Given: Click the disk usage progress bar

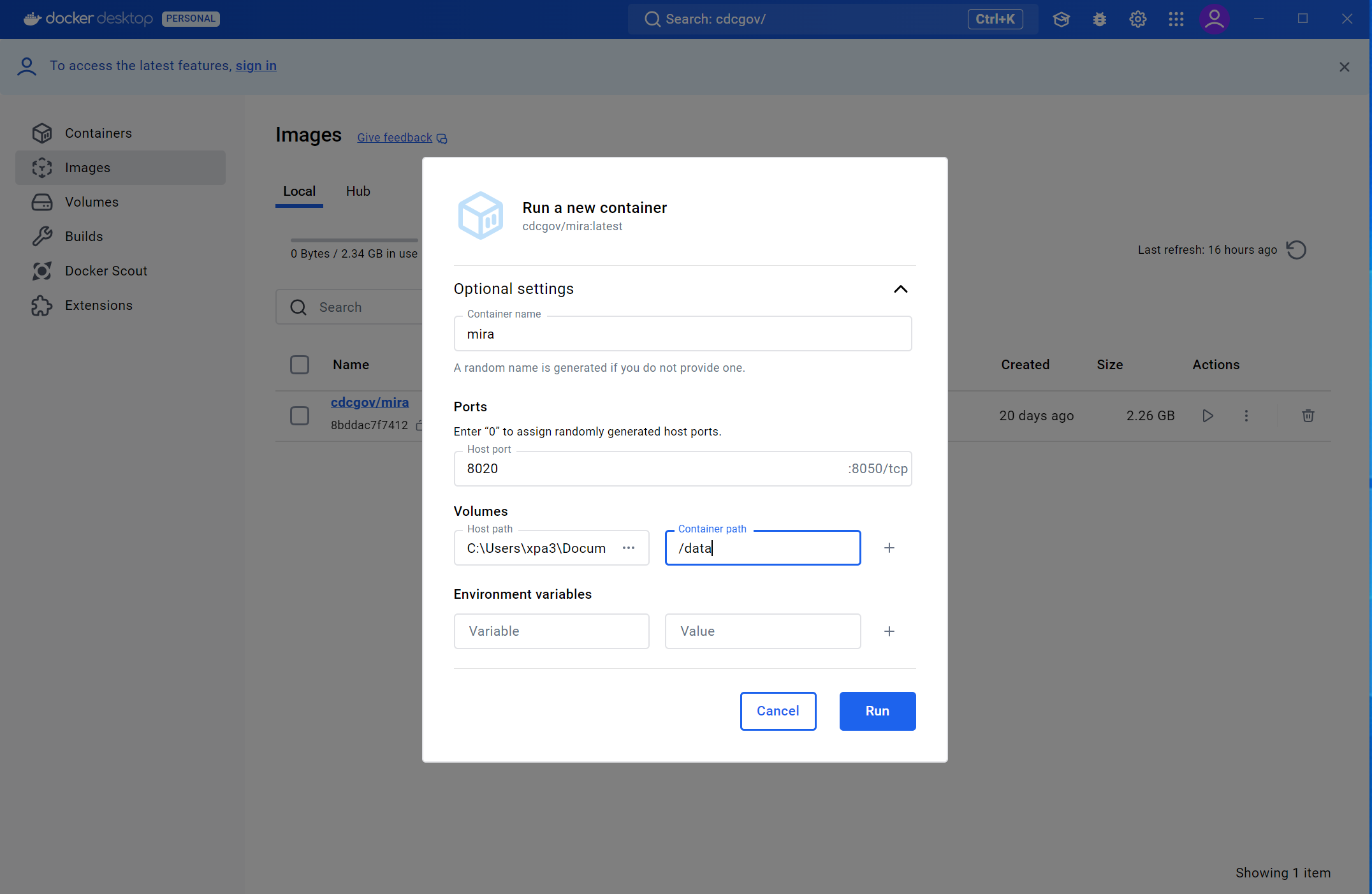Looking at the screenshot, I should 354,240.
